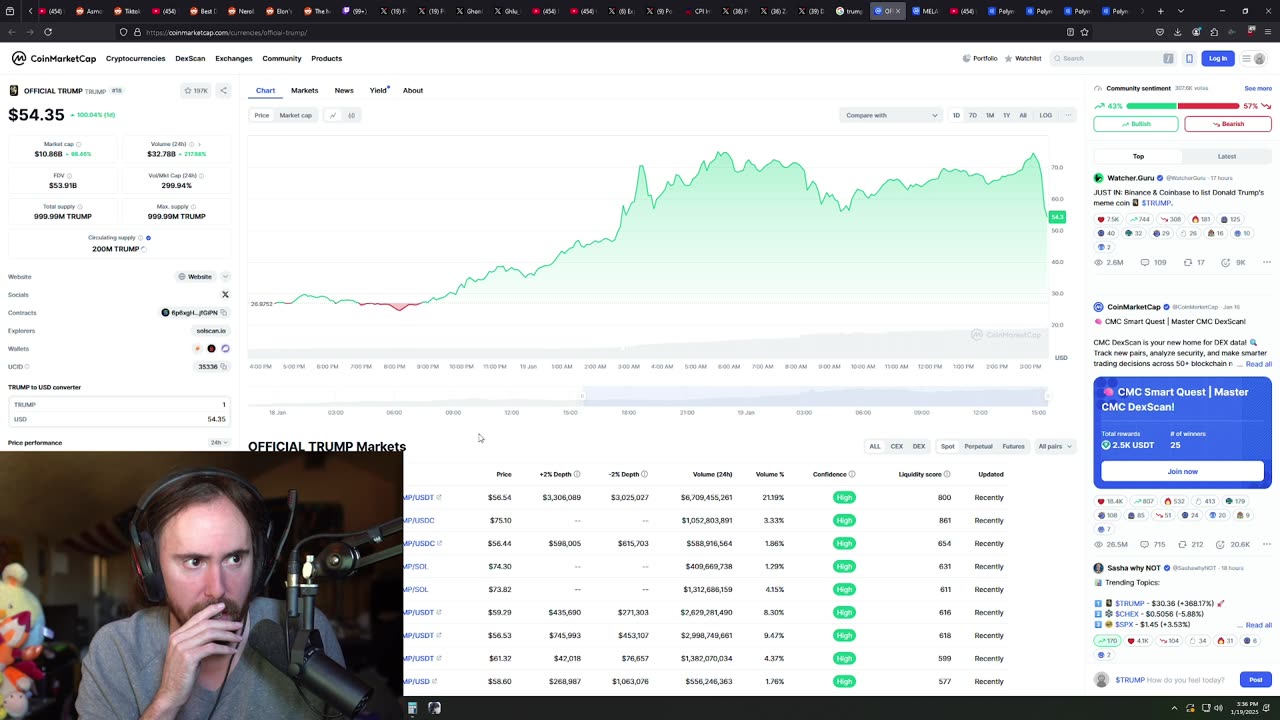The width and height of the screenshot is (1280, 720).
Task: Click the TRUMP converter amount field
Action: 119,405
